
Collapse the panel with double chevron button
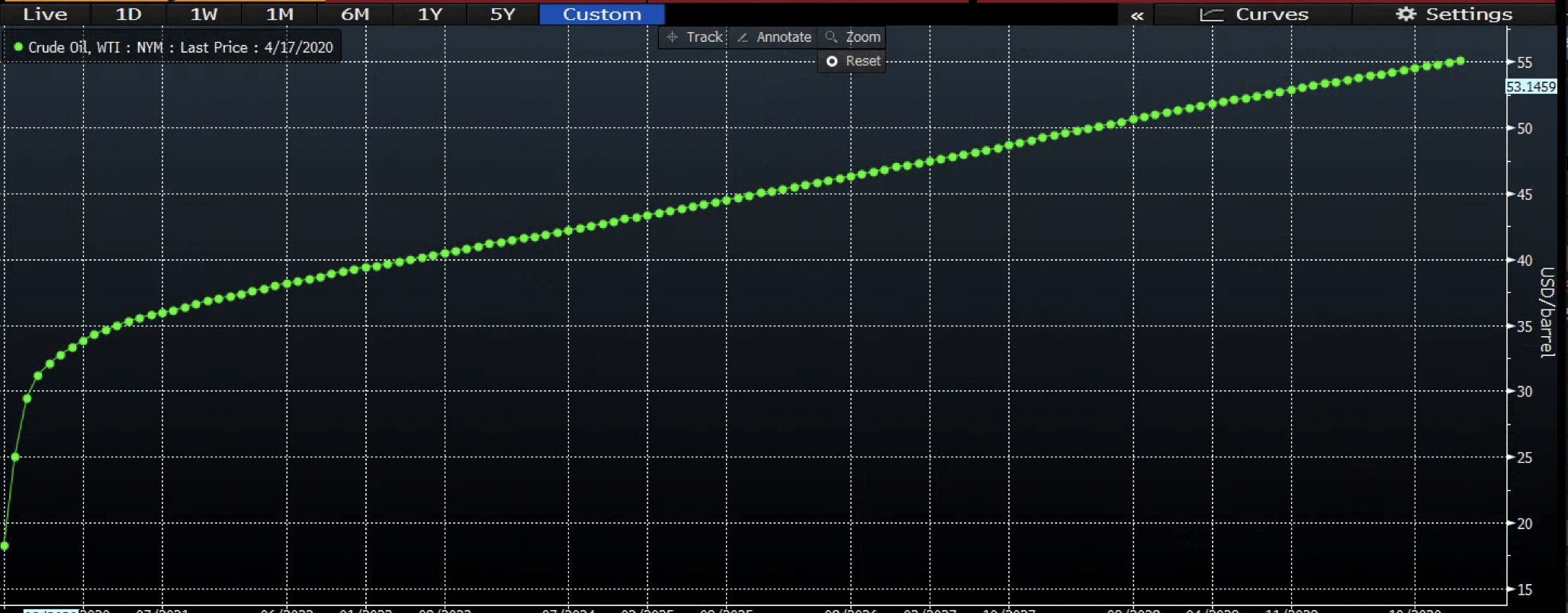click(1136, 14)
